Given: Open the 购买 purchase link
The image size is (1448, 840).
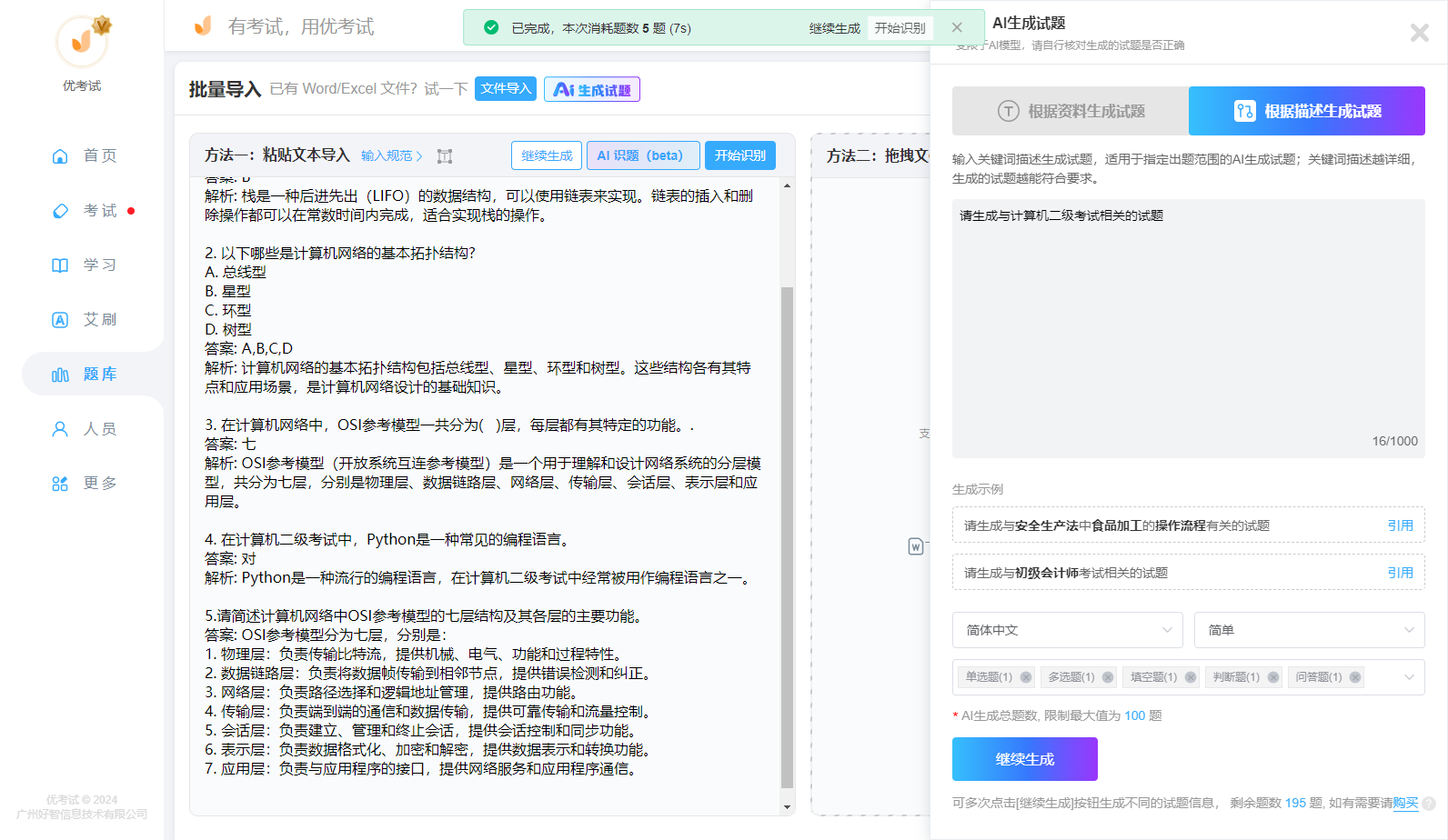Looking at the screenshot, I should pos(1405,803).
